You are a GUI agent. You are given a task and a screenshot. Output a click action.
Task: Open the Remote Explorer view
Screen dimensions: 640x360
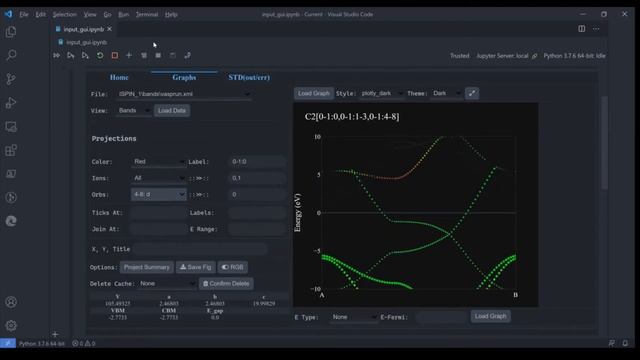click(x=11, y=127)
